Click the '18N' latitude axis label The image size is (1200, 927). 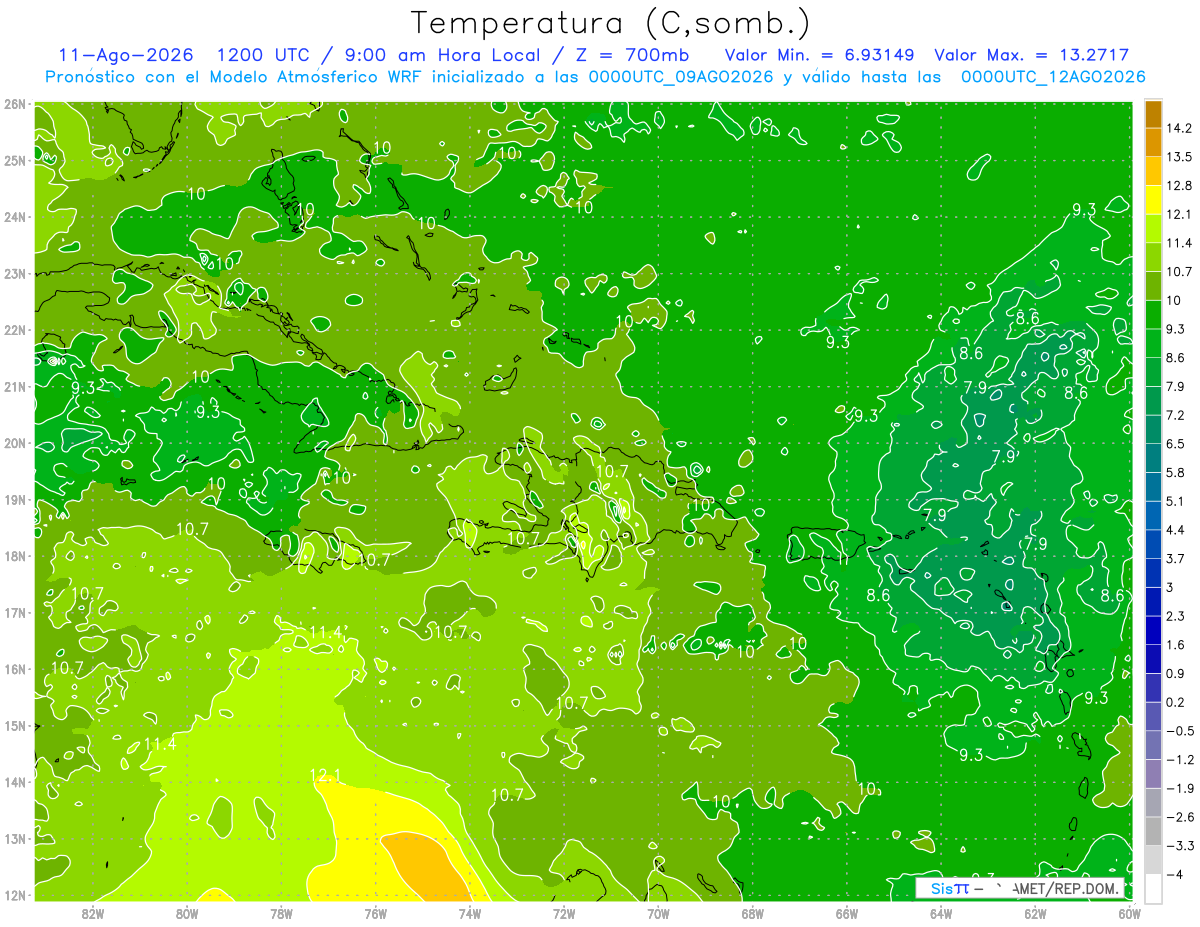coord(14,556)
